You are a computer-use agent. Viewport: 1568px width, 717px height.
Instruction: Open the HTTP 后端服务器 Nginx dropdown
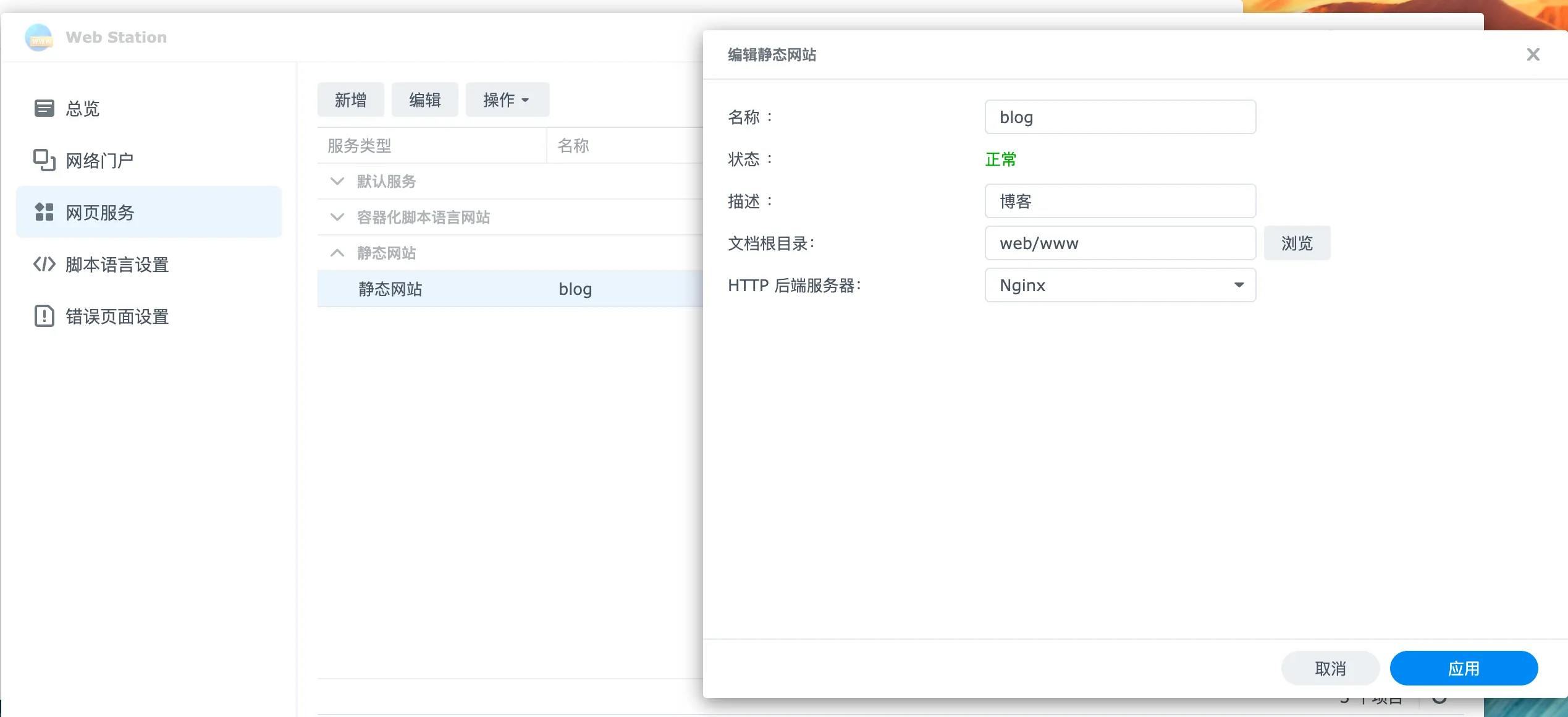1119,286
